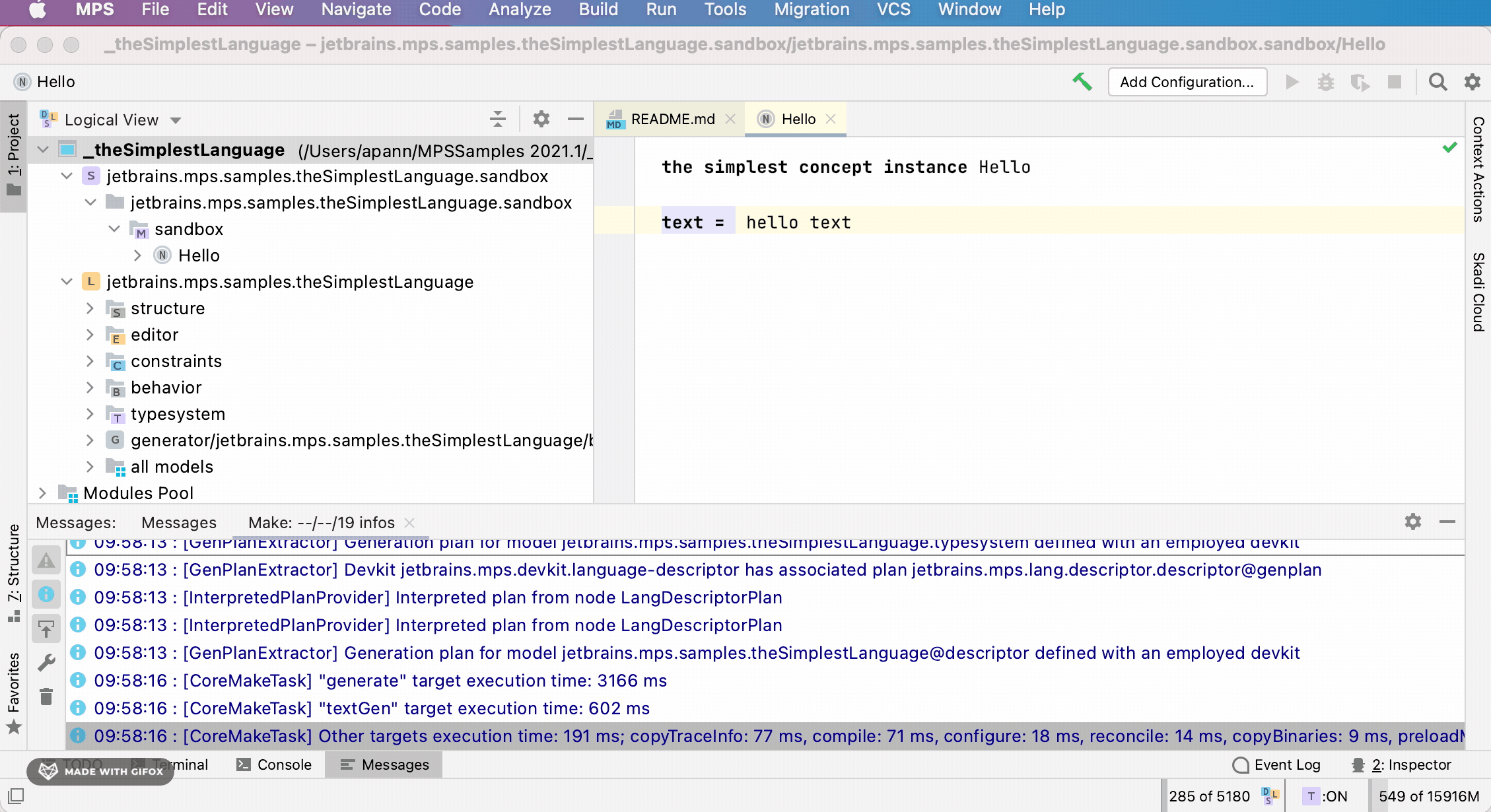Open the 2: Inspector tool window
1491x812 pixels.
click(x=1401, y=764)
